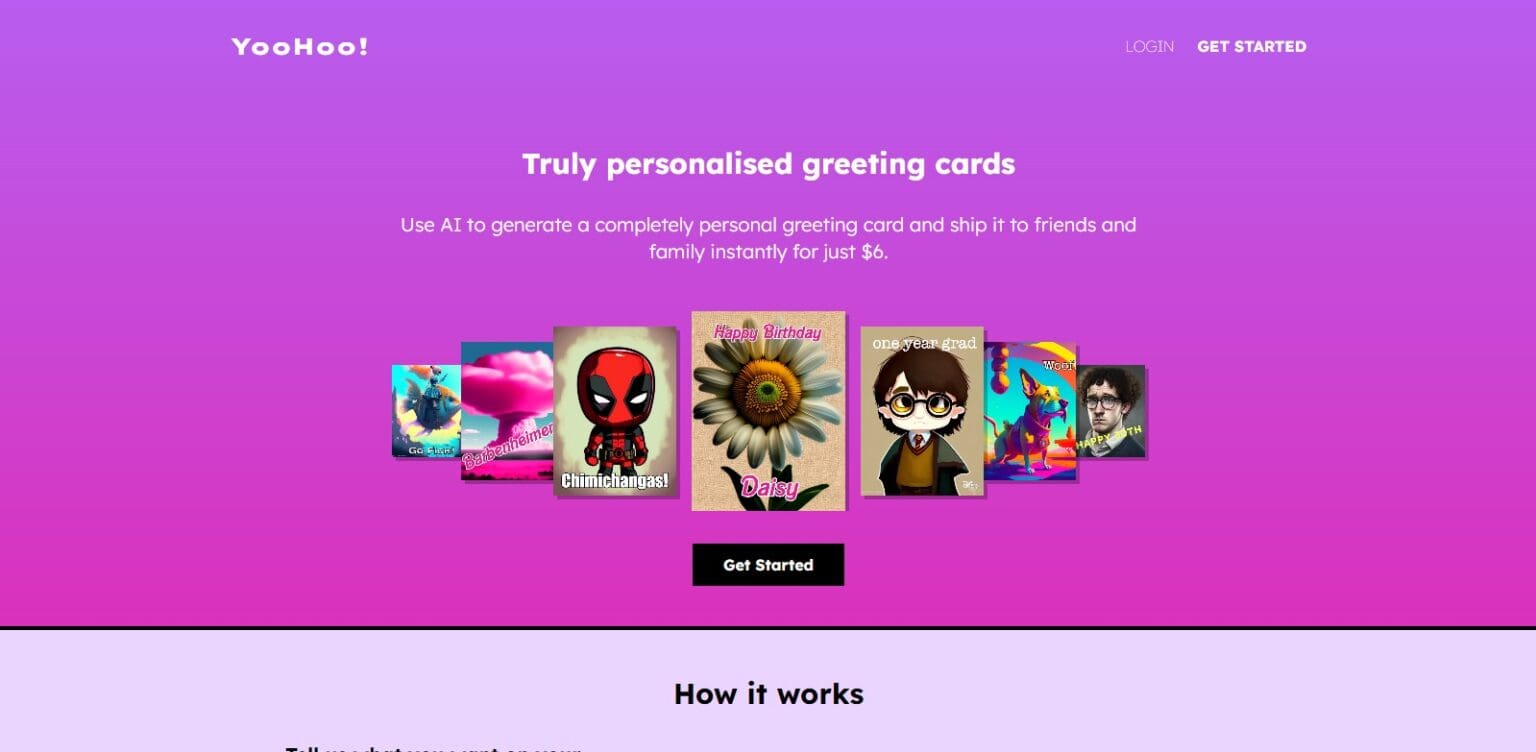Open the pink mushroom cloud Barbenheimer card

[507, 411]
